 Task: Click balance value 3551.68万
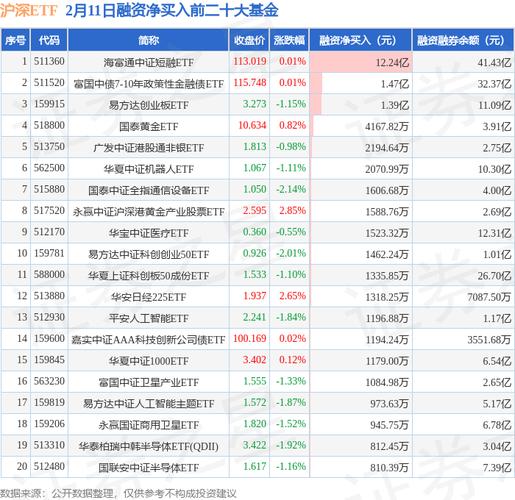pos(489,340)
